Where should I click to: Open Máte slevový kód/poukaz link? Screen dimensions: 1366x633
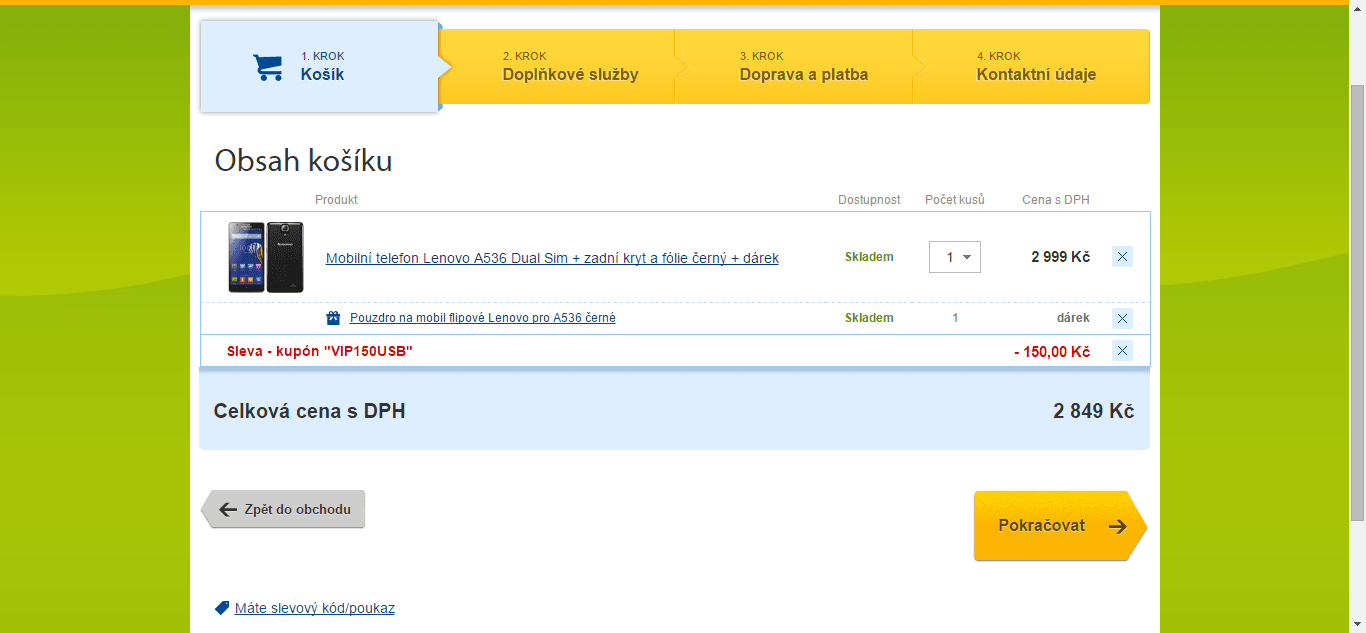[315, 608]
